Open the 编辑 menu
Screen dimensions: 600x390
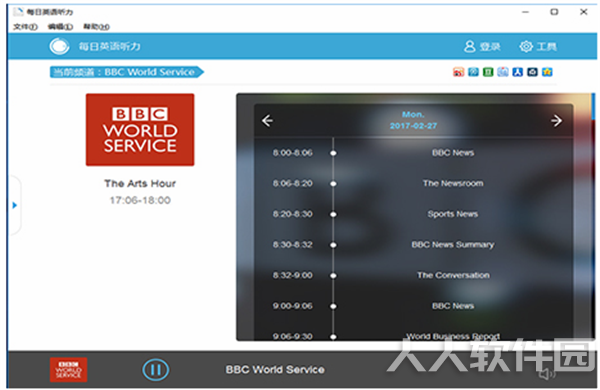point(60,27)
